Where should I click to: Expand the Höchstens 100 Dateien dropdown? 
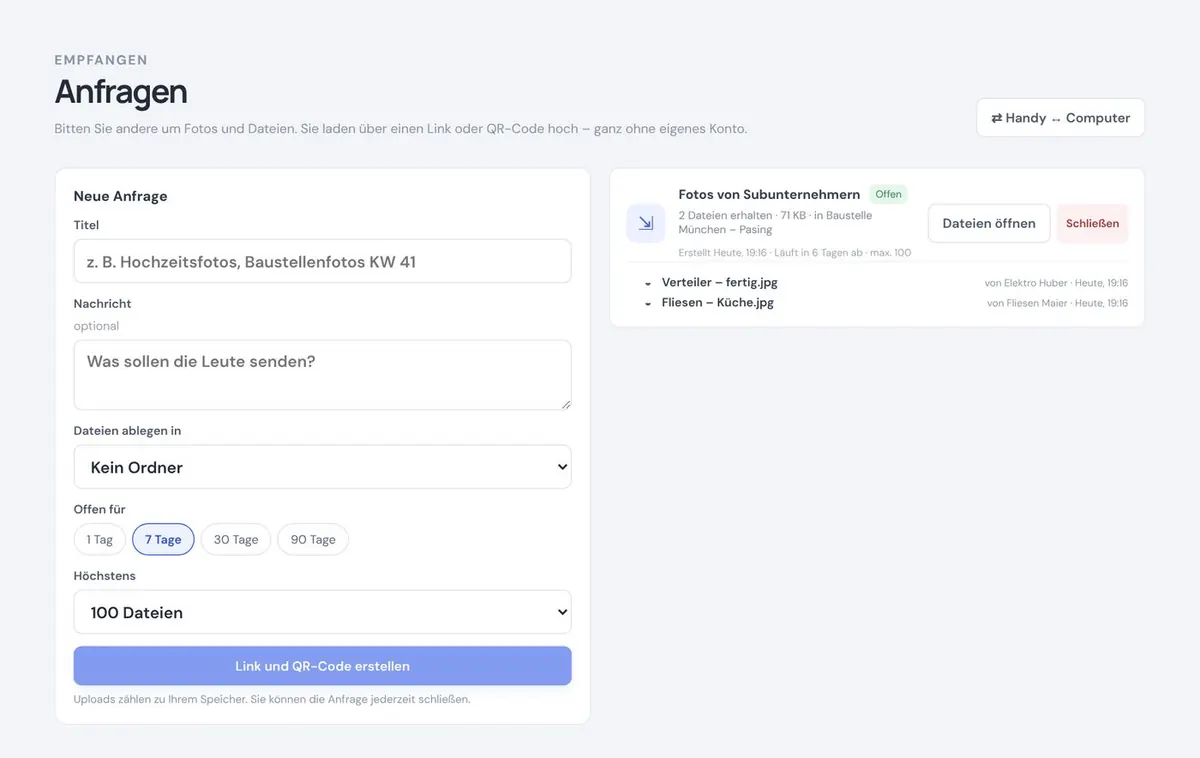click(322, 612)
